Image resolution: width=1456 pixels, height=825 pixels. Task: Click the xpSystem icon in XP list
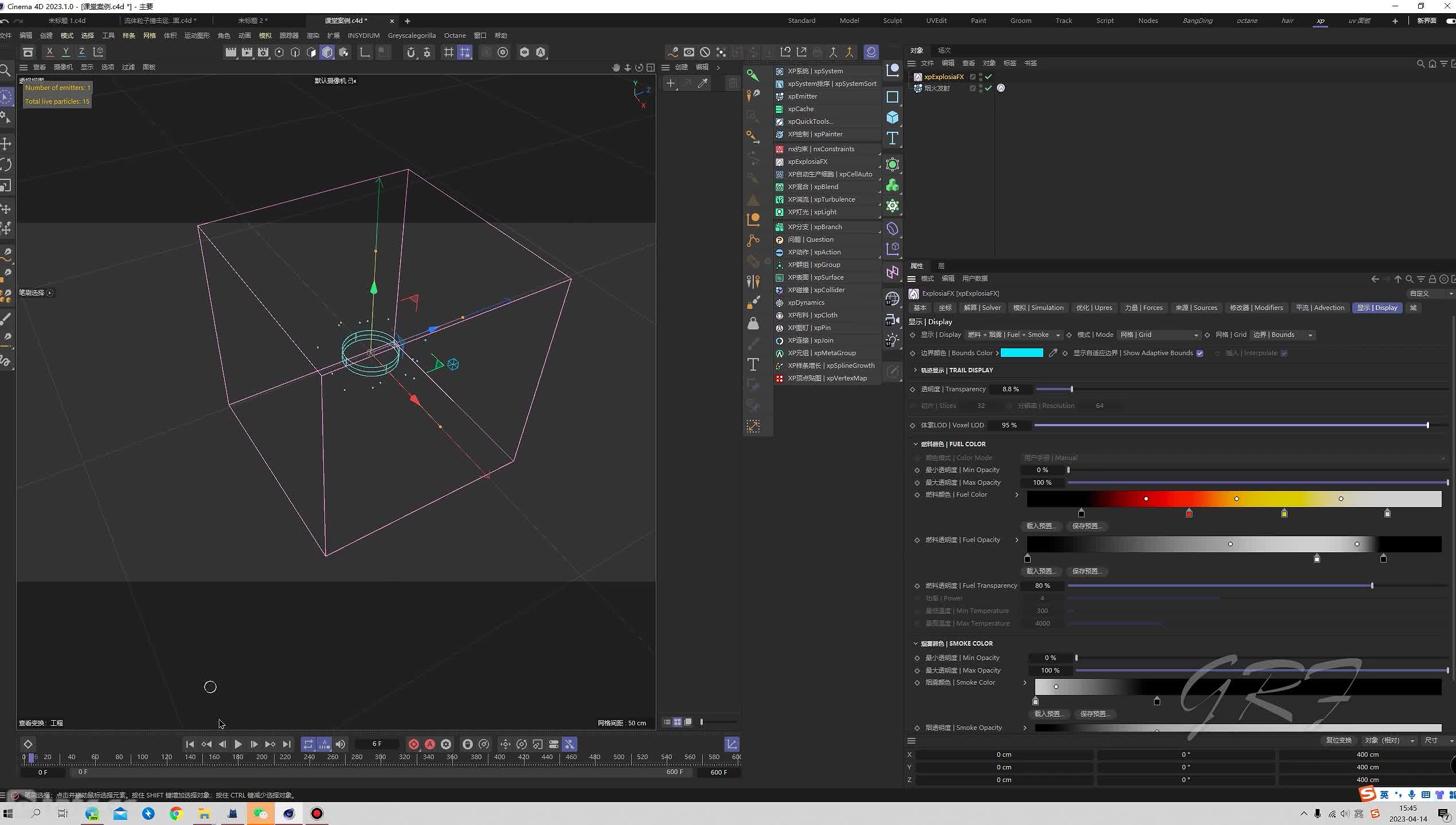(779, 71)
